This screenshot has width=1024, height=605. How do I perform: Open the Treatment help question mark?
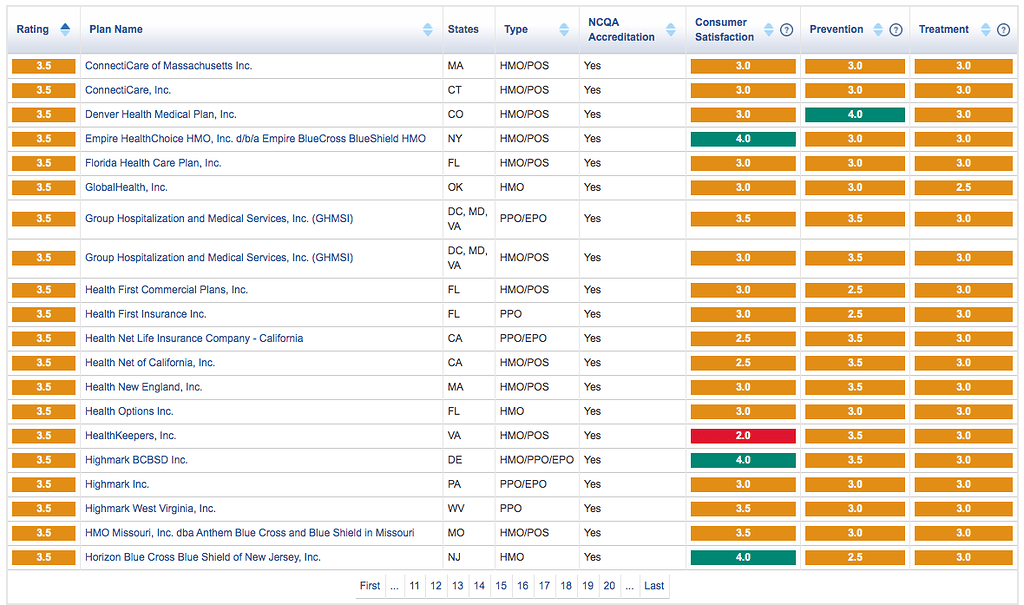pyautogui.click(x=1003, y=30)
